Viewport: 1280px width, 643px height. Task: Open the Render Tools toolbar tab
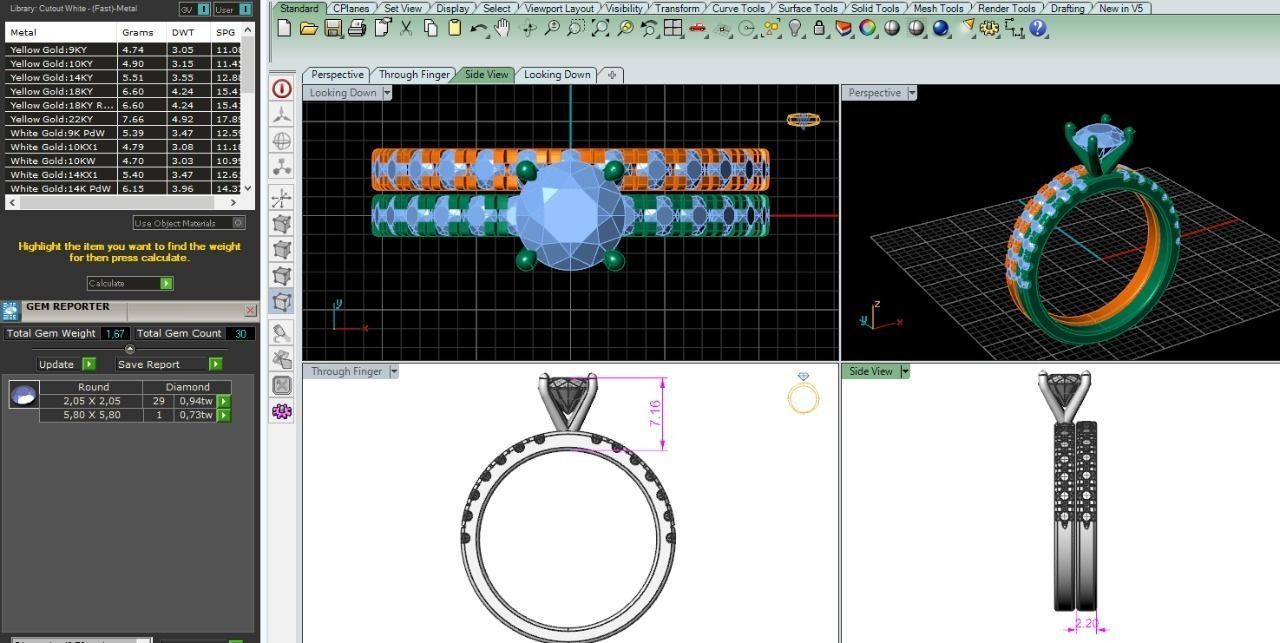1007,8
